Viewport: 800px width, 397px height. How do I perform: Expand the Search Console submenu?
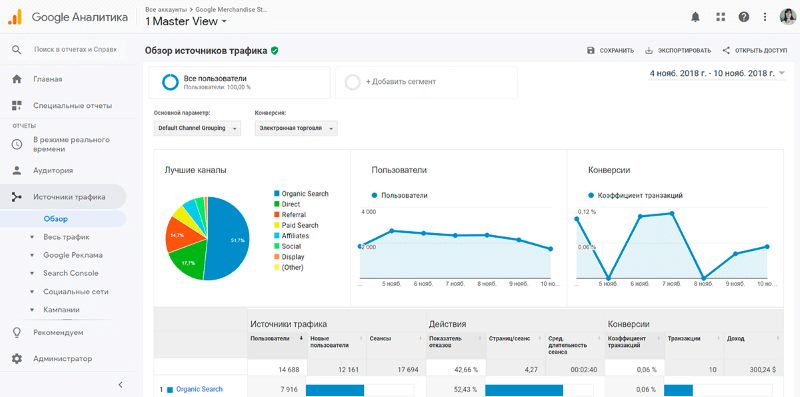tap(32, 274)
